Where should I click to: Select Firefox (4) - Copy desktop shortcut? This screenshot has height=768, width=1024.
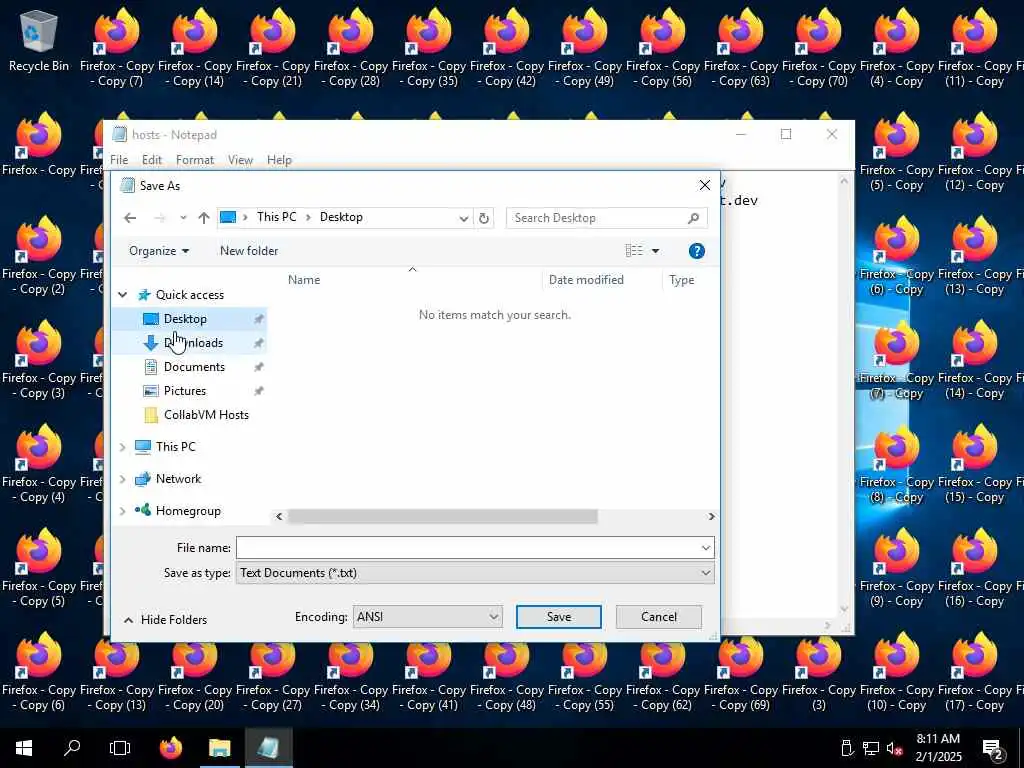[897, 48]
